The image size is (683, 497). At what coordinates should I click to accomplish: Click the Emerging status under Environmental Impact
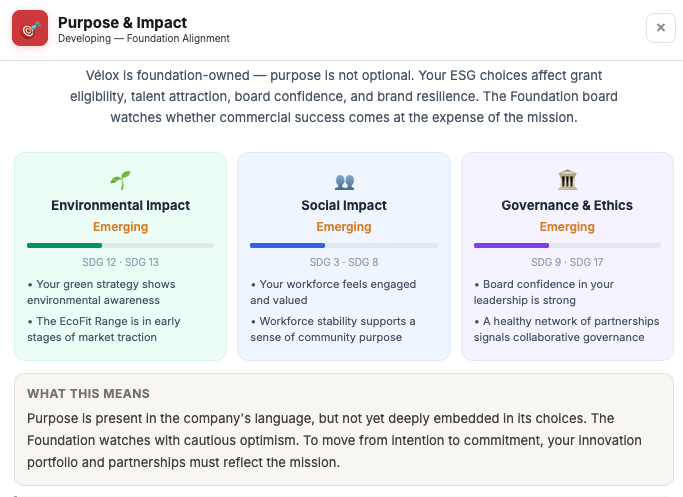[x=121, y=227]
